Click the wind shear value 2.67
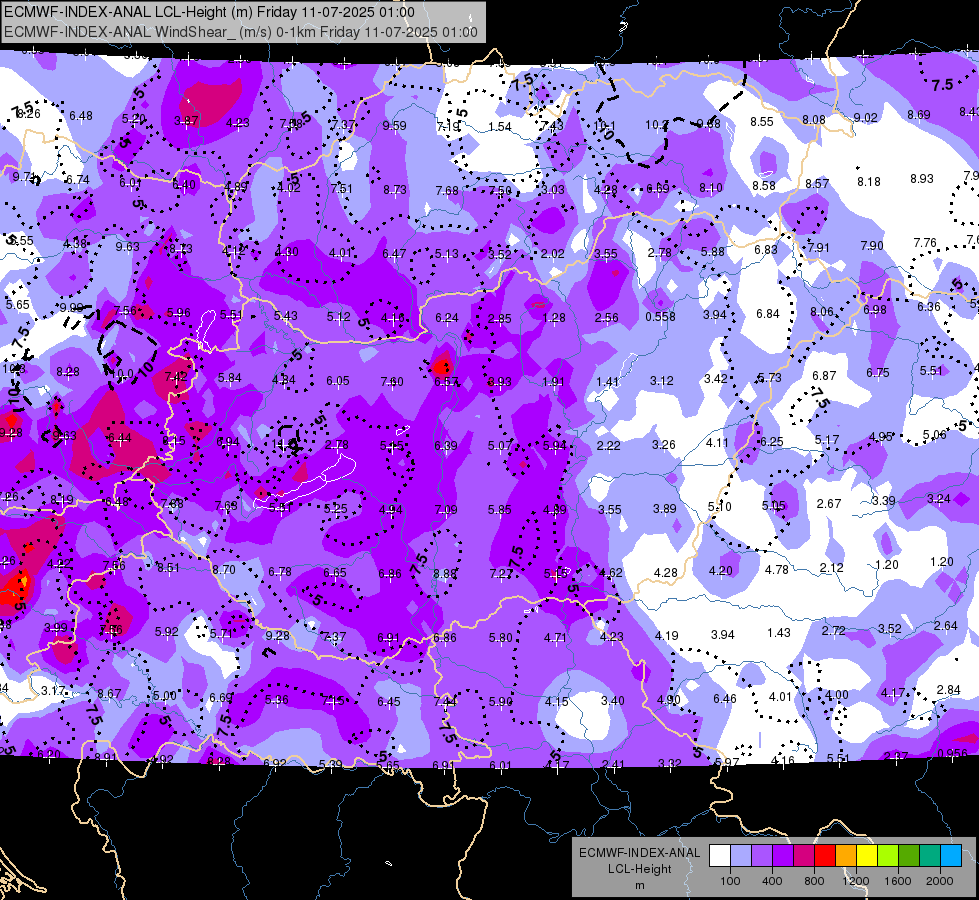 (x=829, y=503)
